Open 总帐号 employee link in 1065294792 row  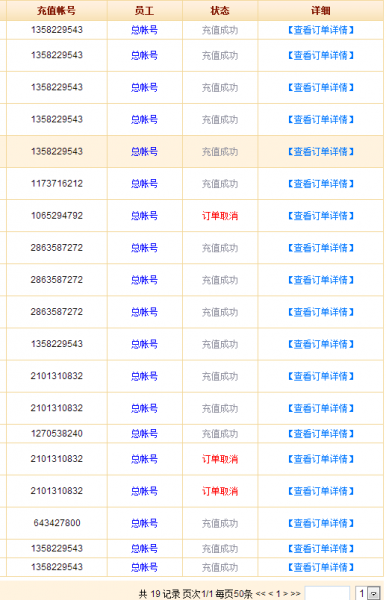coord(144,216)
